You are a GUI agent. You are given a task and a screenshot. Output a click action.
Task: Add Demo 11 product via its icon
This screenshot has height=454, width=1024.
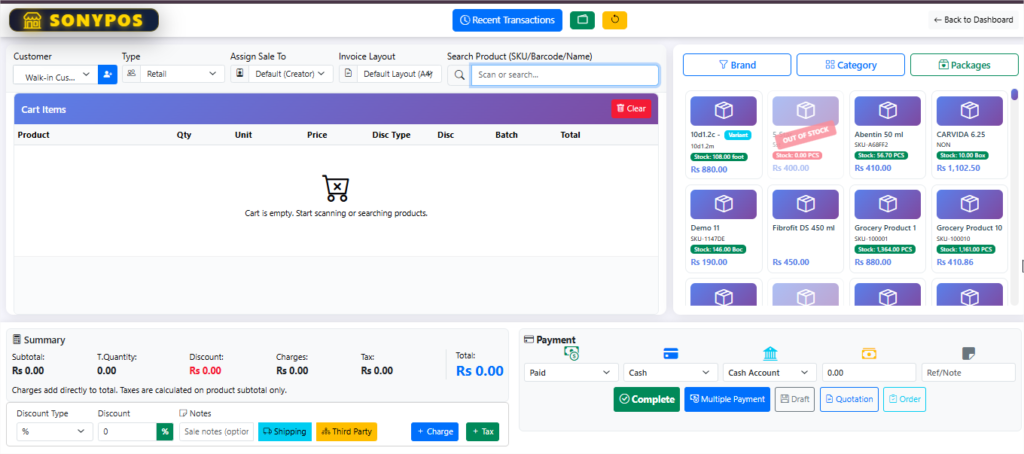coord(722,203)
